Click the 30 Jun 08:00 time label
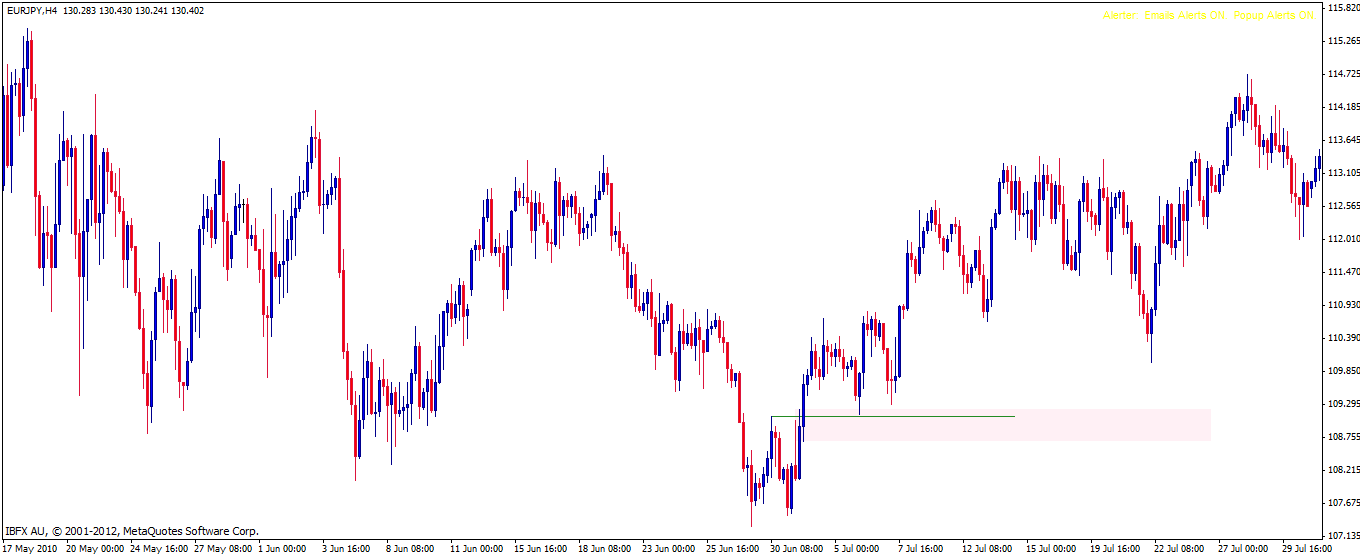The width and height of the screenshot is (1360, 556). tap(798, 549)
